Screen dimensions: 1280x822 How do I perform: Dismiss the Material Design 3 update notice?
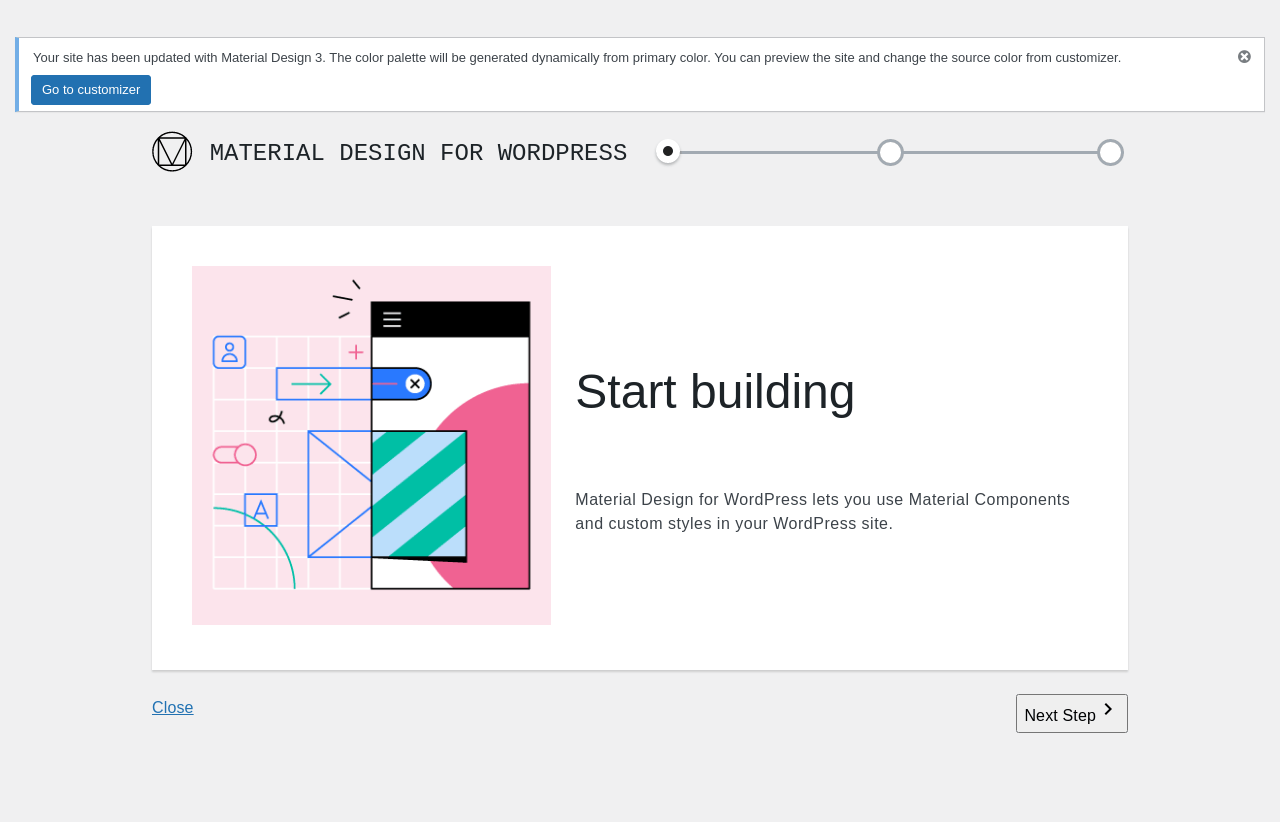coord(1244,57)
